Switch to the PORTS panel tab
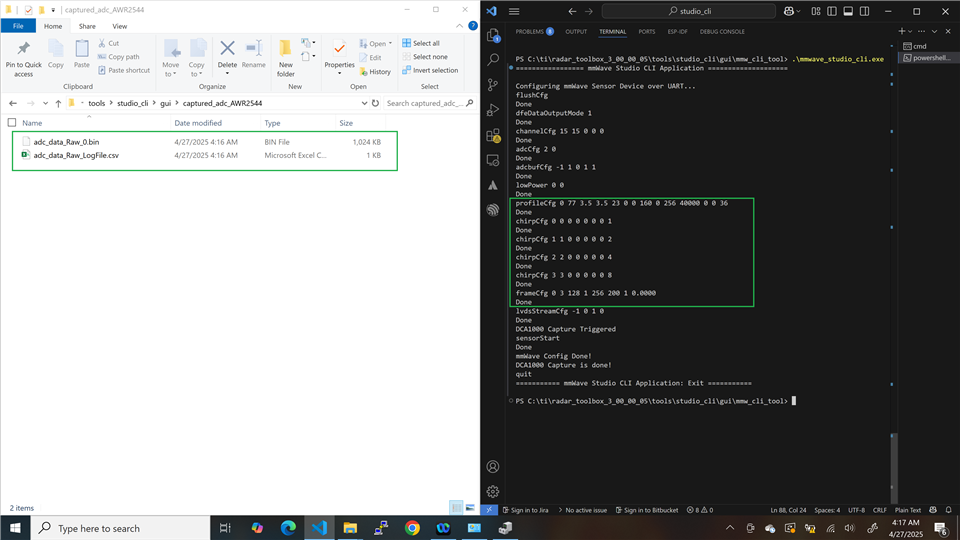This screenshot has height=540, width=960. tap(647, 31)
